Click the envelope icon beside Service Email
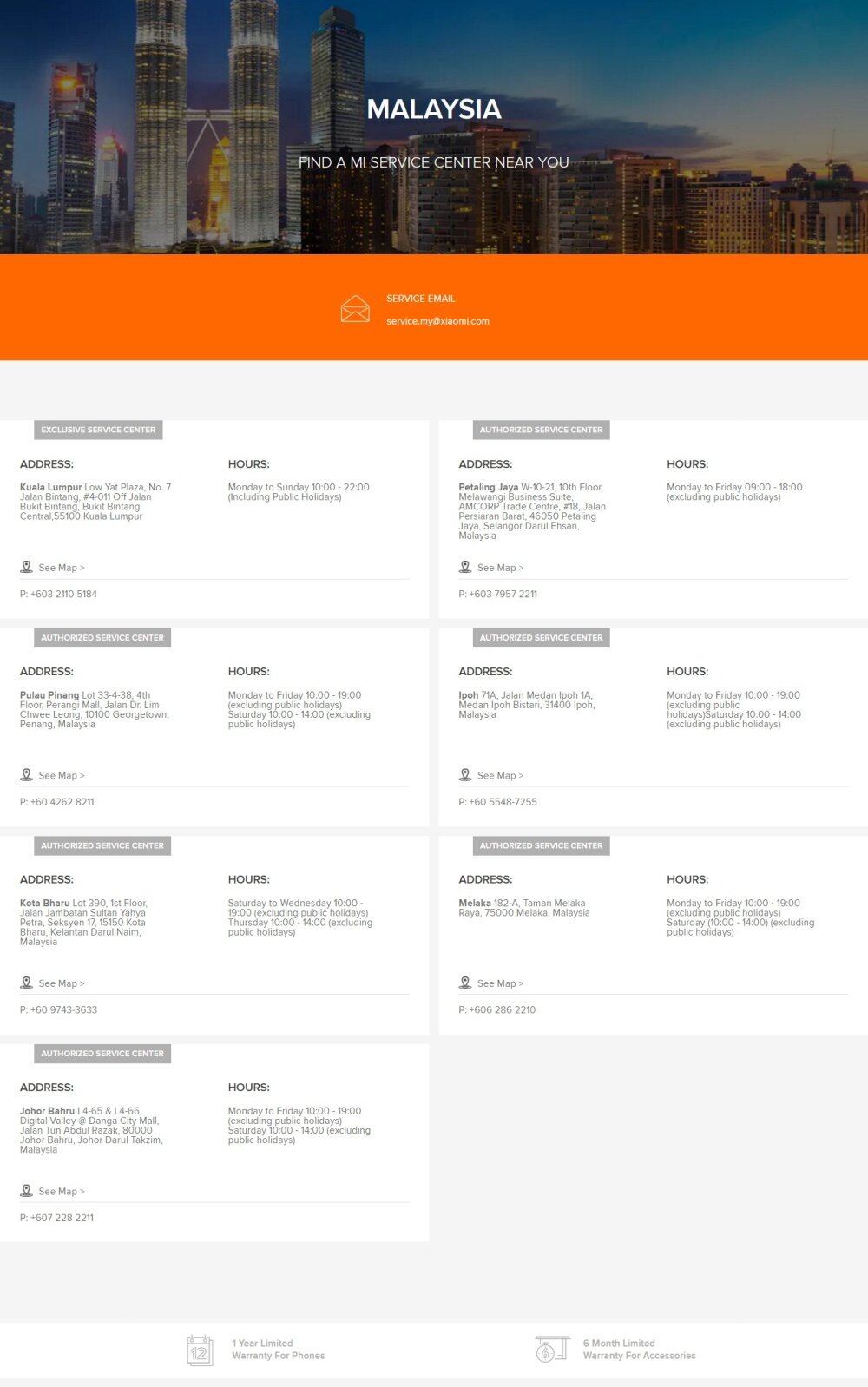 tap(355, 309)
